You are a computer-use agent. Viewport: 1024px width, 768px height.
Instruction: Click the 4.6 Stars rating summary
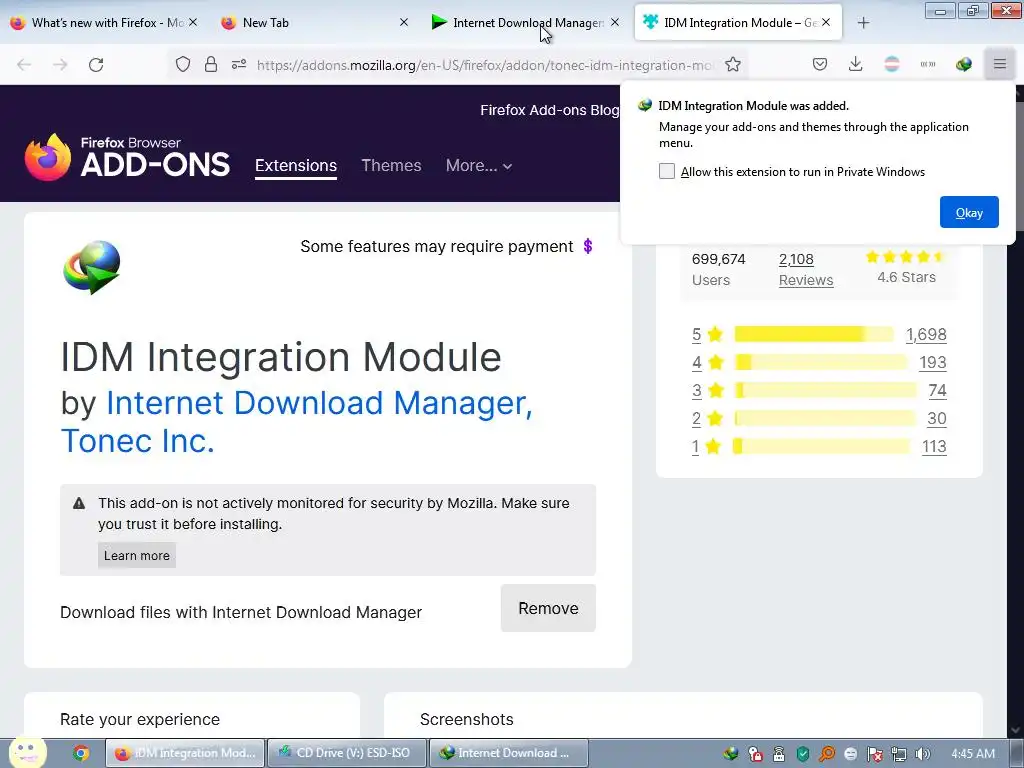coord(906,268)
